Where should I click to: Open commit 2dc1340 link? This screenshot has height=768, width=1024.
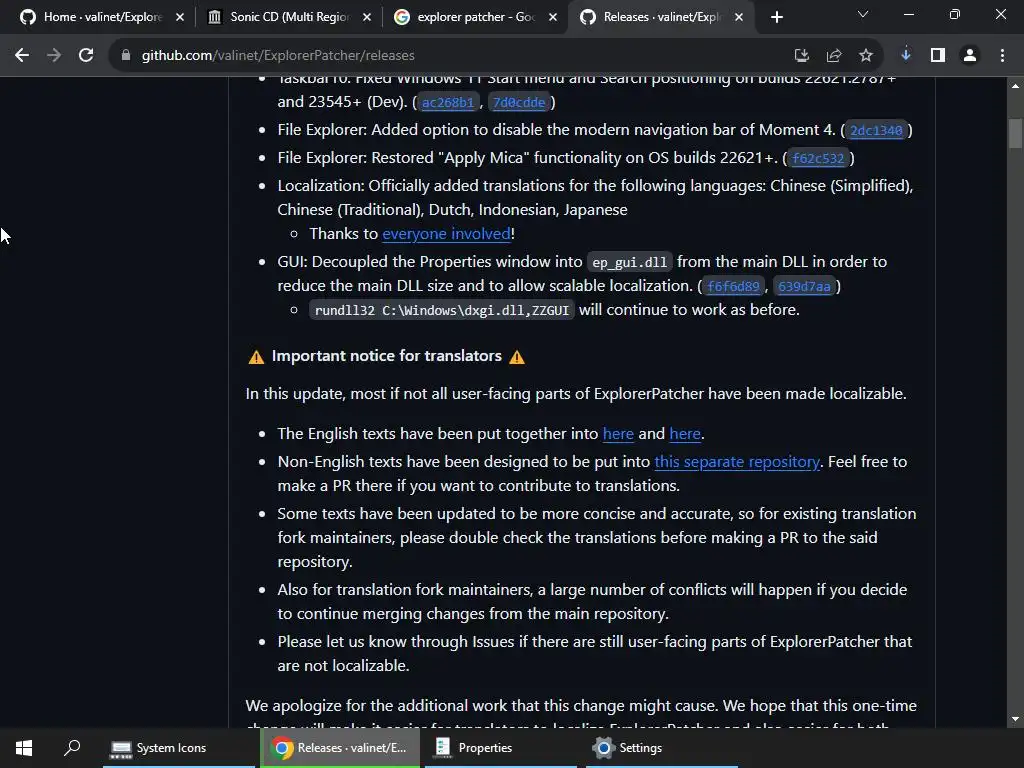click(876, 131)
